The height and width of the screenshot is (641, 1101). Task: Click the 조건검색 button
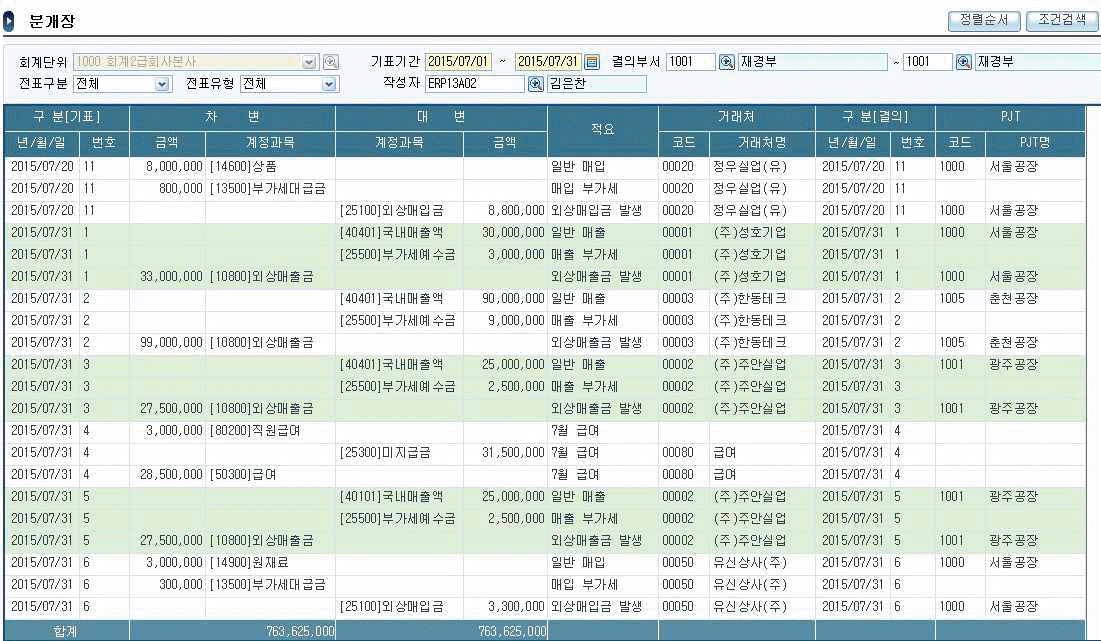click(x=1062, y=20)
